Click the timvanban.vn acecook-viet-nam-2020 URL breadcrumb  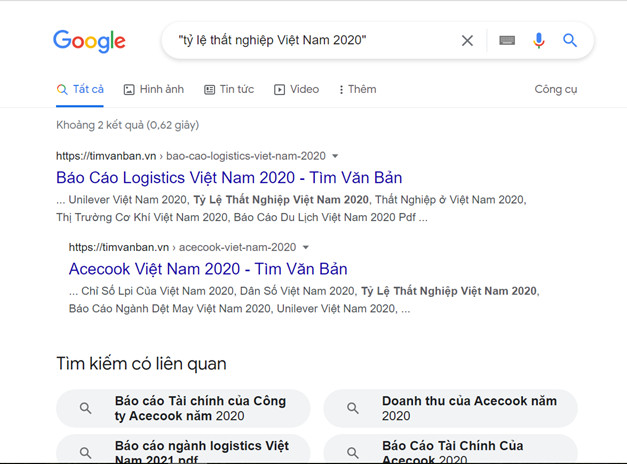[182, 247]
